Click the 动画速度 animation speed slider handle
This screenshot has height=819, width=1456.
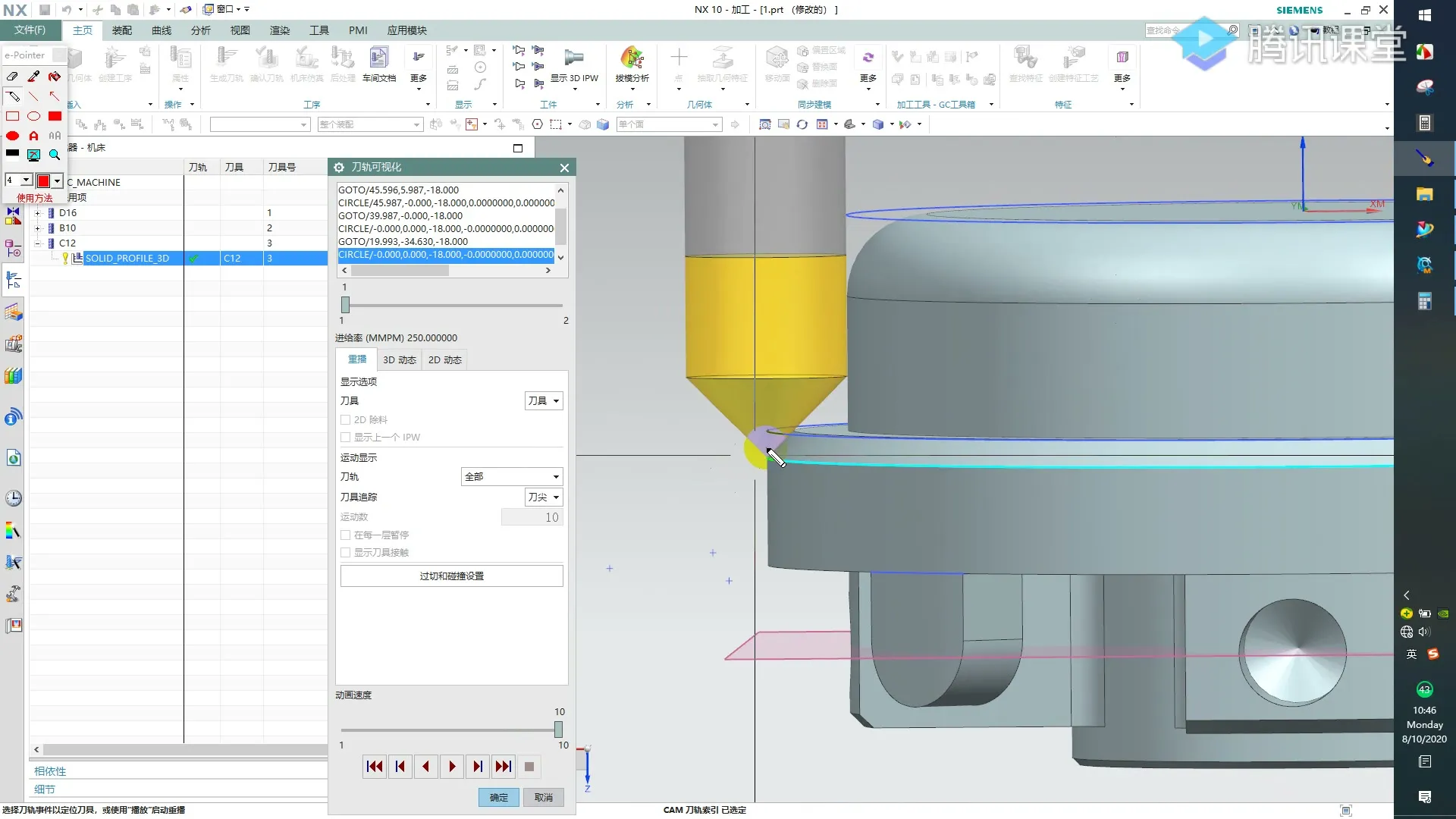click(x=558, y=729)
